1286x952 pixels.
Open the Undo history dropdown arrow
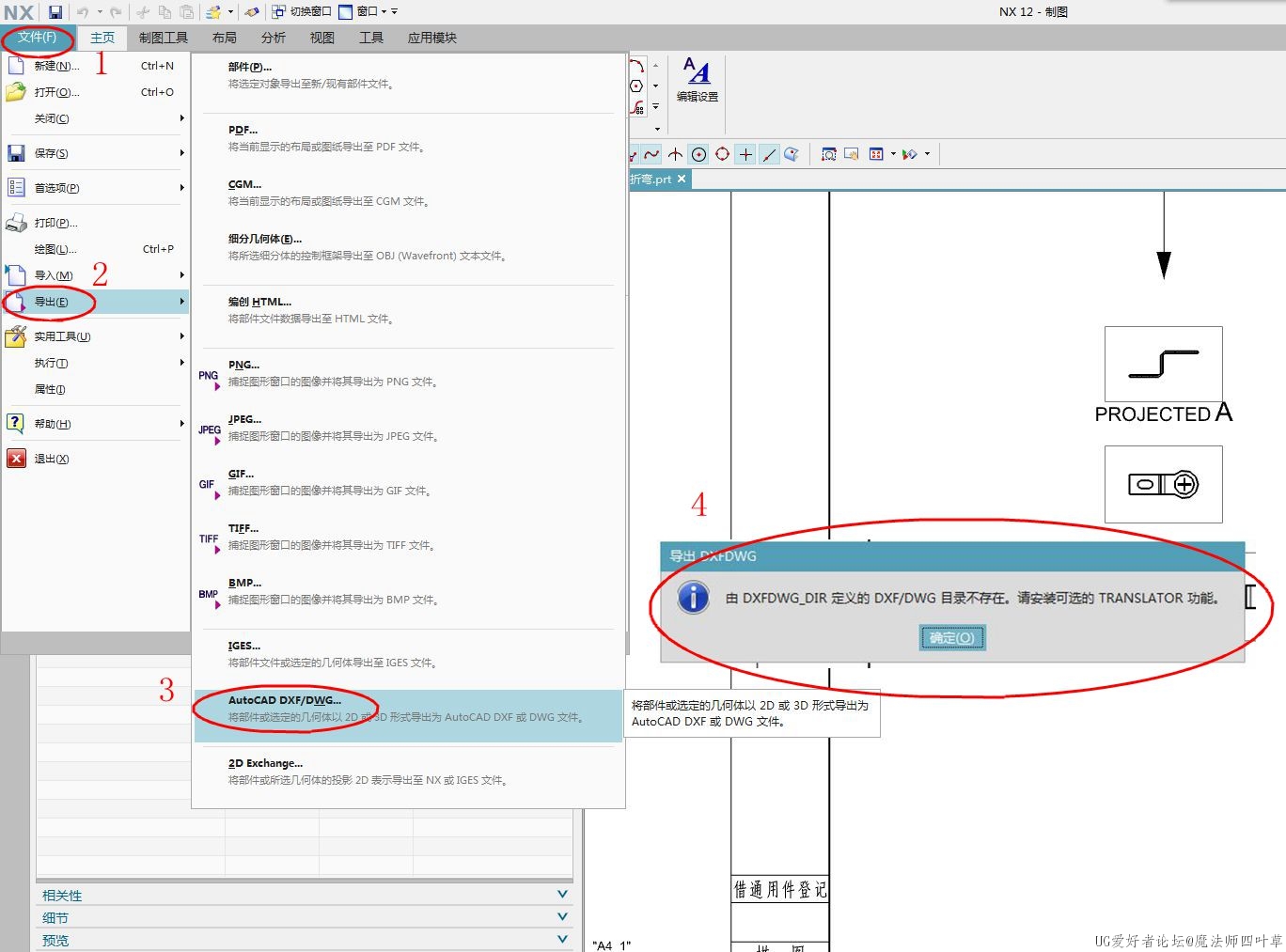click(x=100, y=12)
